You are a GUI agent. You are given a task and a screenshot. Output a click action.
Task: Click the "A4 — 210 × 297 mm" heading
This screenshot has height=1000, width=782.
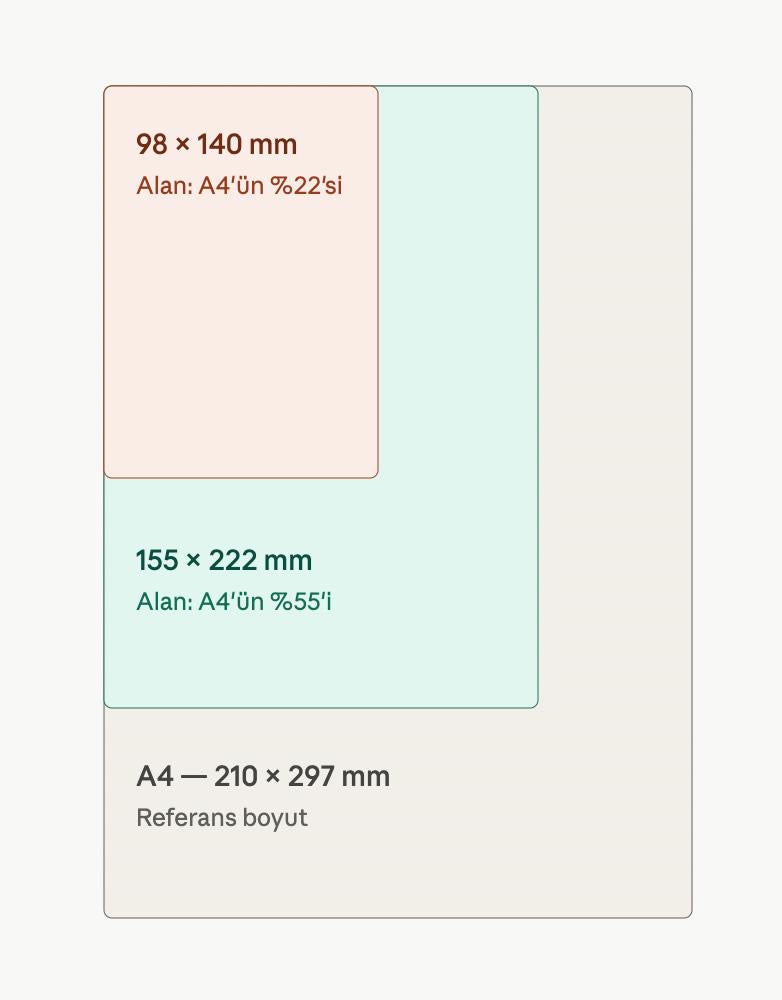point(263,776)
